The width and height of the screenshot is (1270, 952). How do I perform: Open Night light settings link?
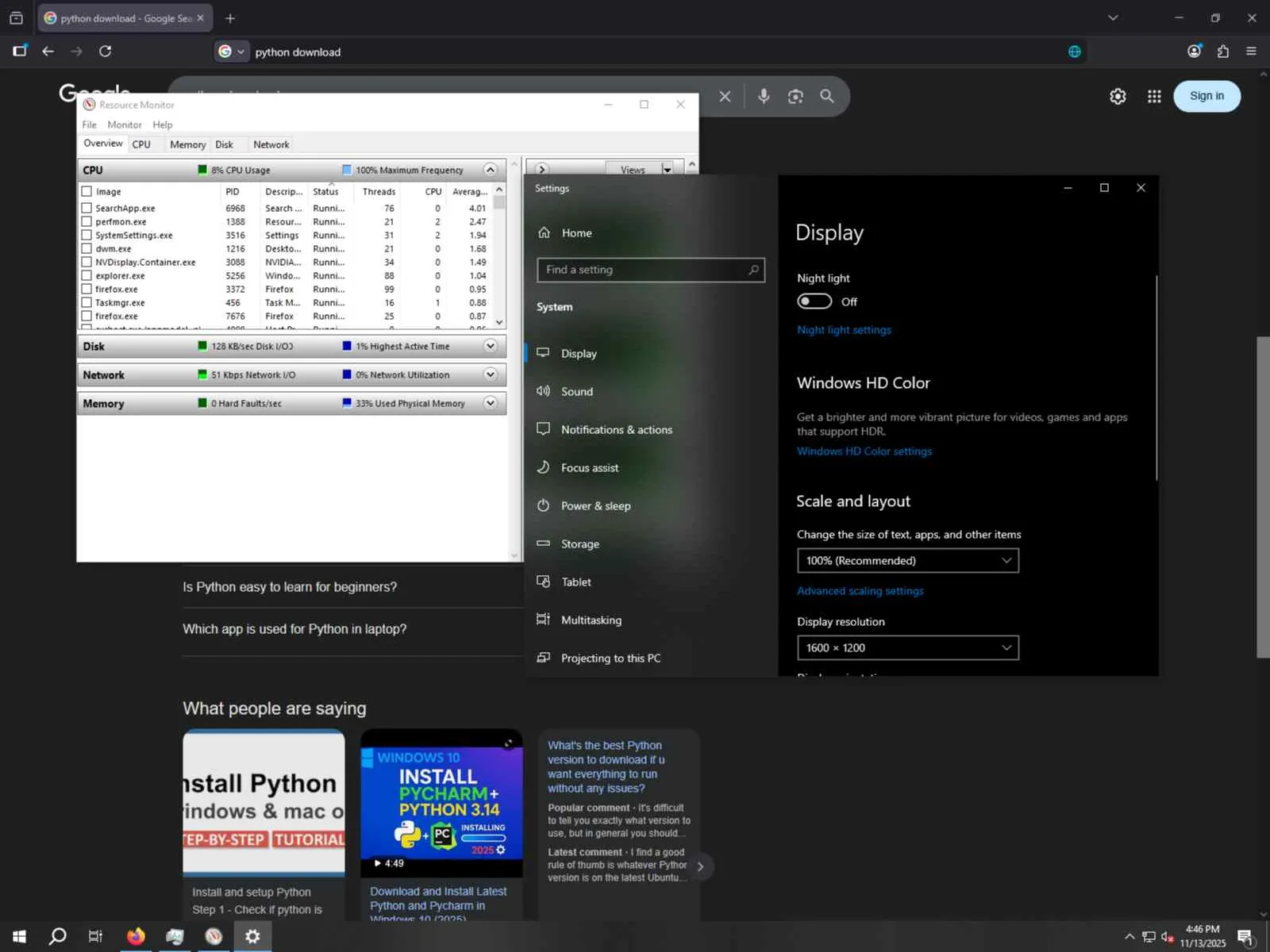(x=844, y=330)
